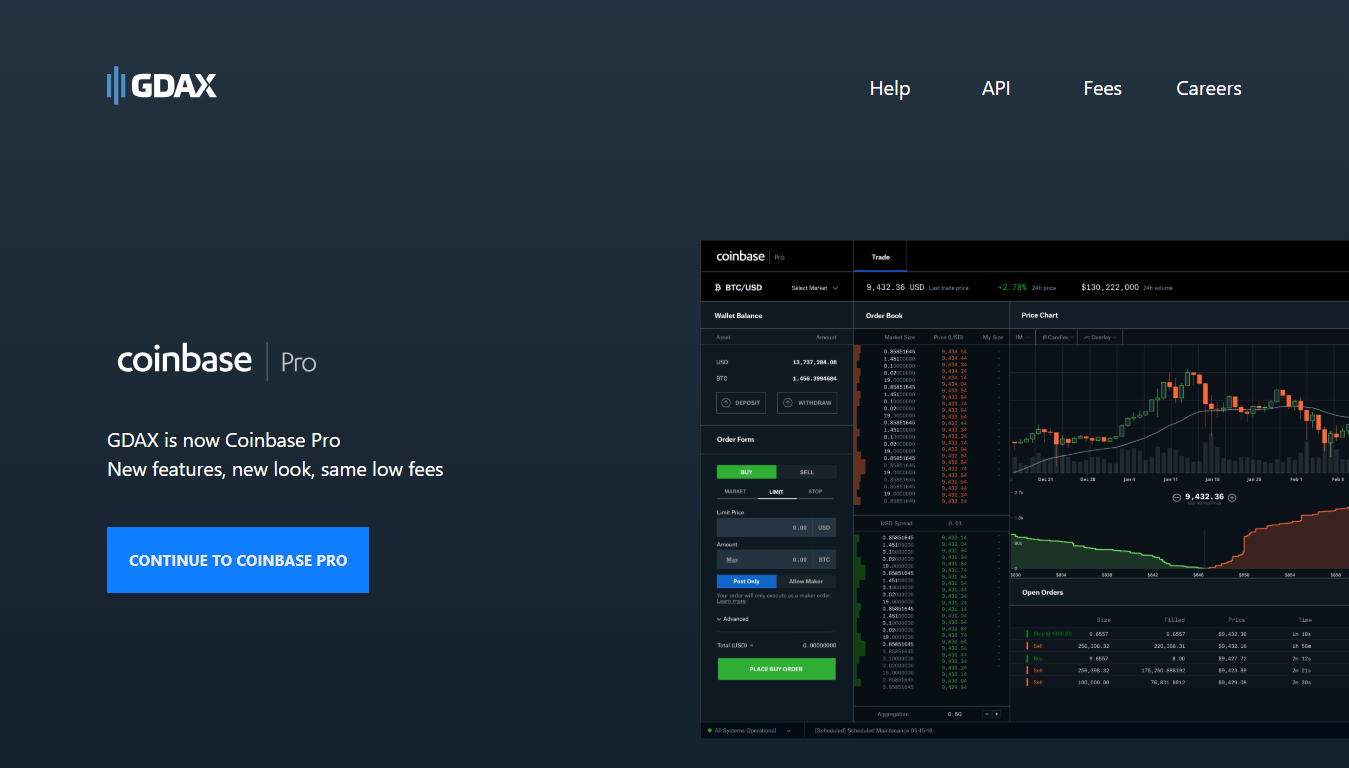Open the chart timeframe dropdown
Image resolution: width=1349 pixels, height=768 pixels.
click(x=1024, y=337)
